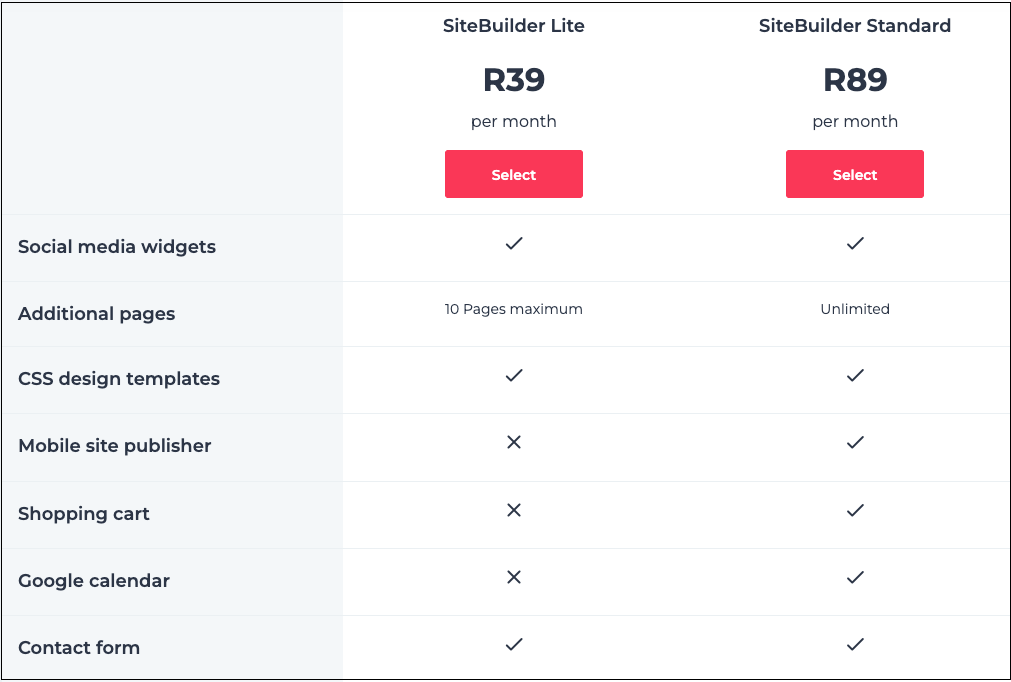Click Google calendar checkmark for Standard

(x=855, y=577)
